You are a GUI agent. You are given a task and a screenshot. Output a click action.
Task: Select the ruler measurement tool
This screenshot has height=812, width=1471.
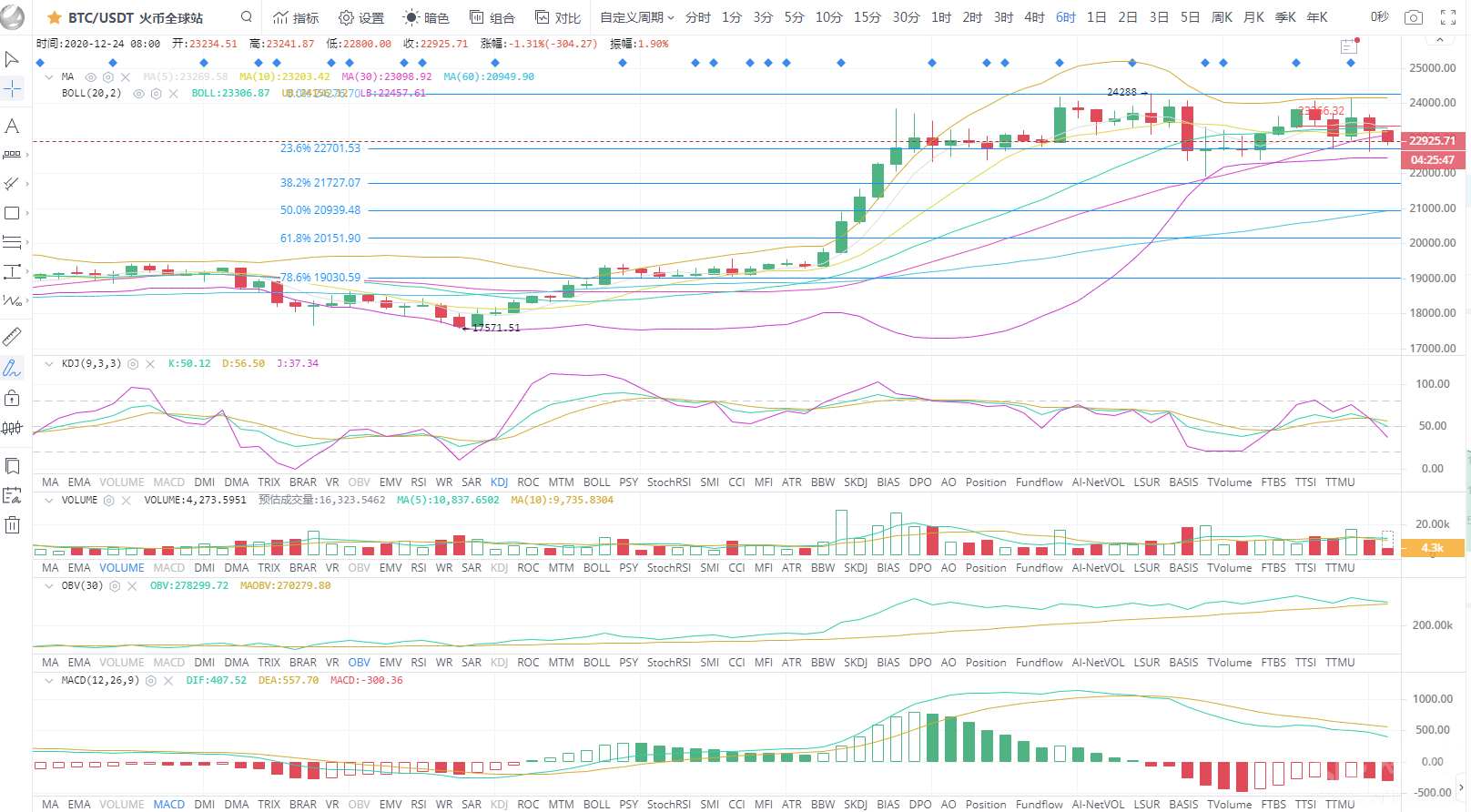(x=12, y=338)
